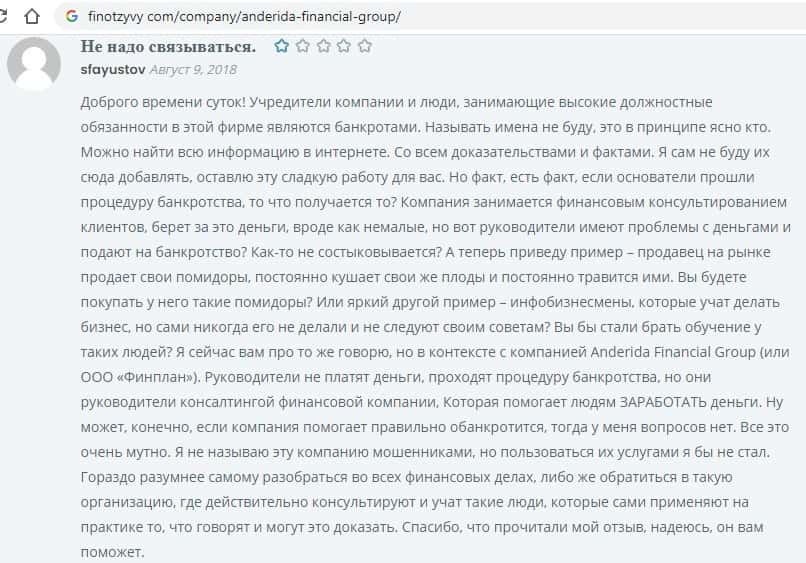Open review title "Не надо связываться."
This screenshot has width=806, height=563.
167,47
